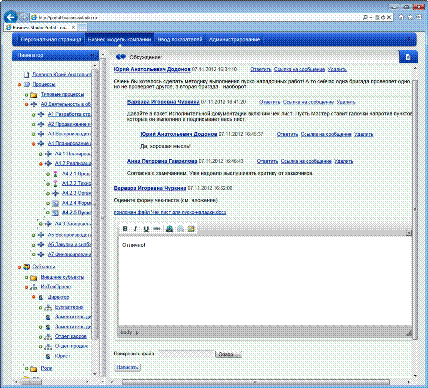
Task: Click Ссылка на сообщение on Варвара Чуркина's reply
Action: [x=308, y=102]
